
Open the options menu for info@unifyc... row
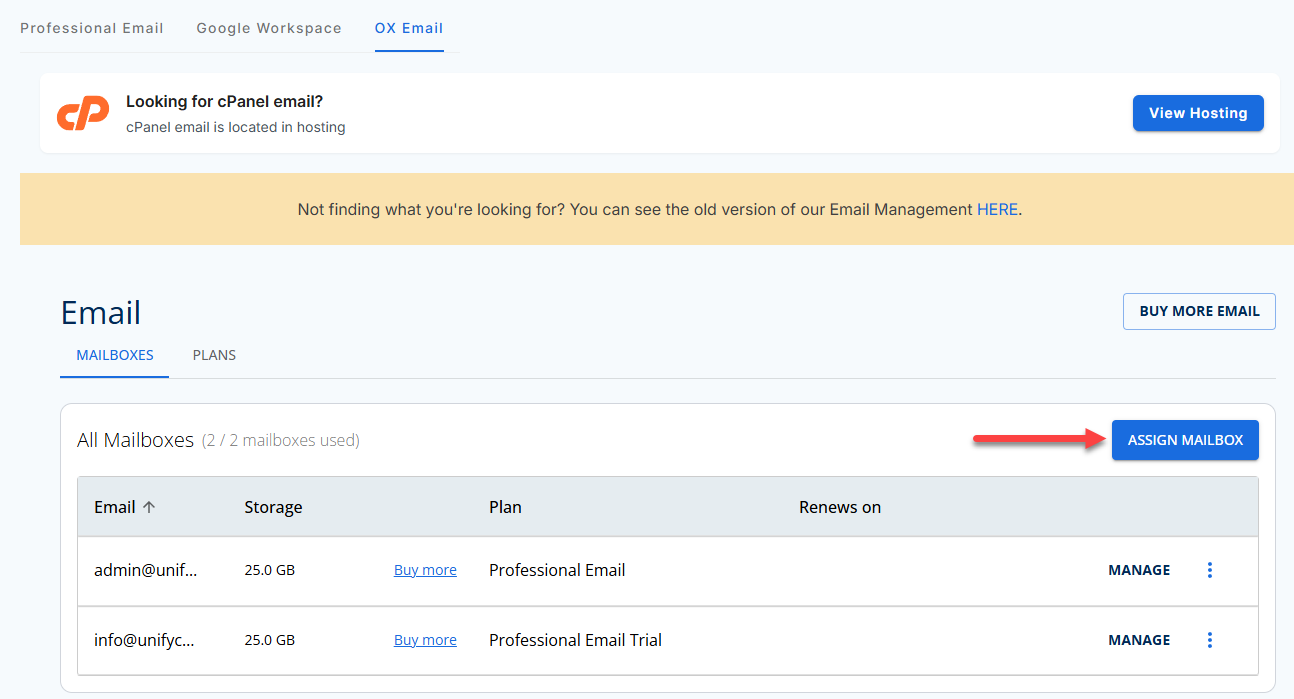[1210, 640]
